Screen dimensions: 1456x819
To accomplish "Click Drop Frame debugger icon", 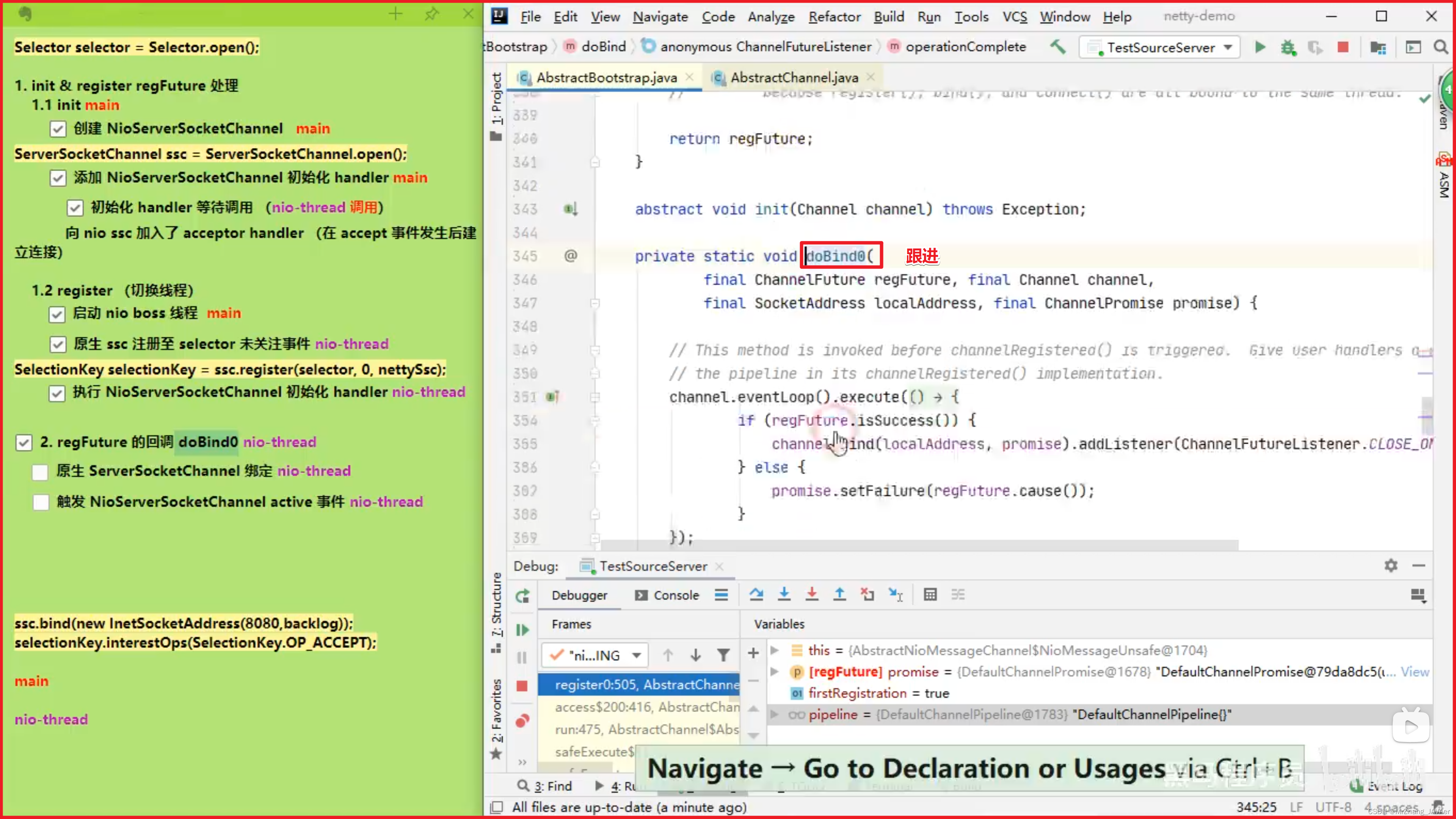I will 868,594.
